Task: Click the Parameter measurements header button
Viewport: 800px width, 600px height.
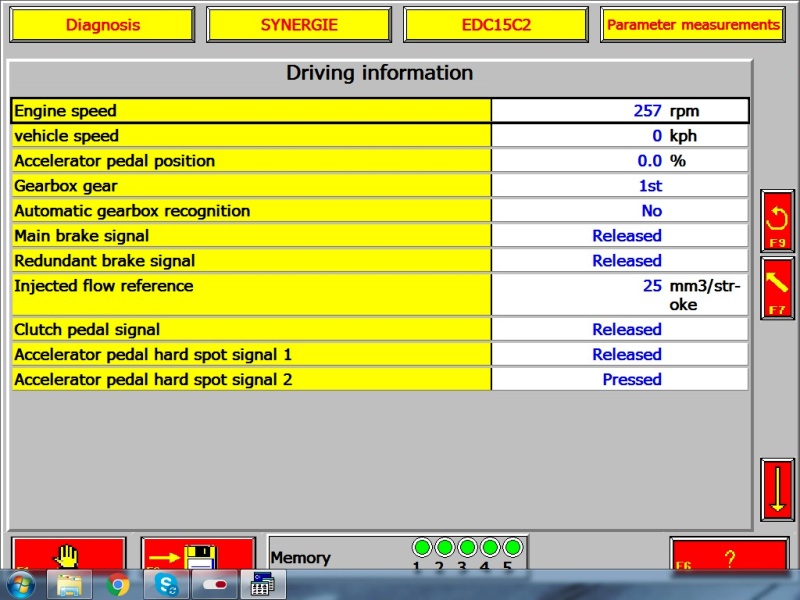Action: tap(693, 24)
